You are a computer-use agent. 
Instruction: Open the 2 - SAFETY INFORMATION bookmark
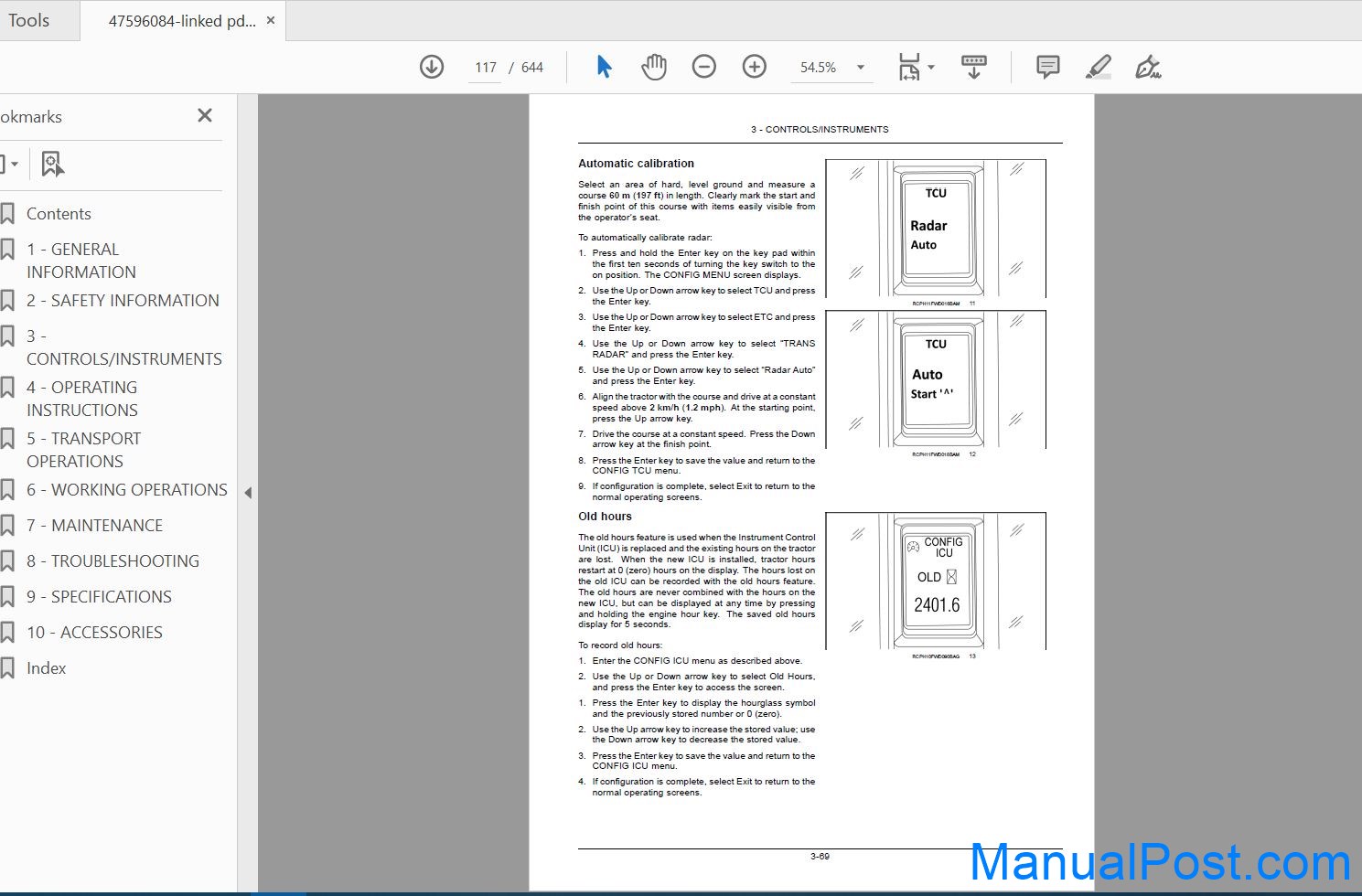click(123, 301)
